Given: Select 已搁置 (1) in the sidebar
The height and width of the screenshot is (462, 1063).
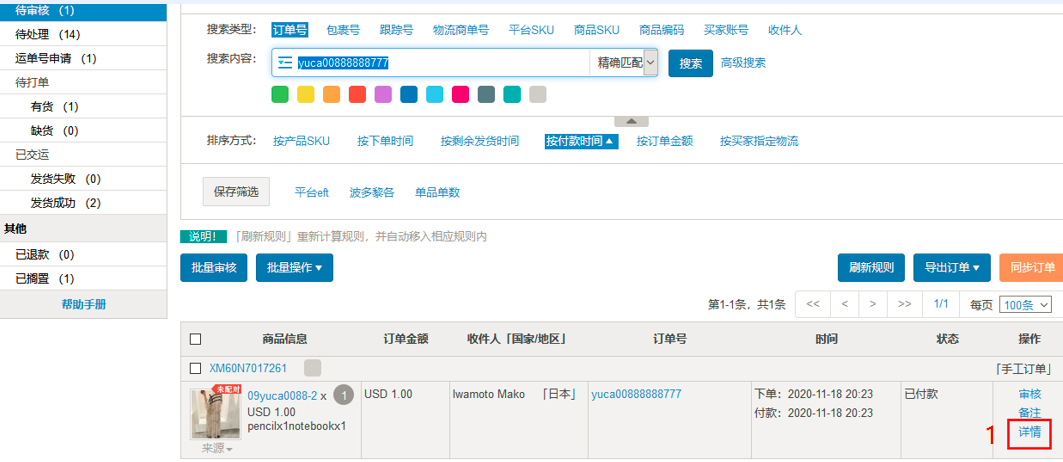Looking at the screenshot, I should [45, 279].
